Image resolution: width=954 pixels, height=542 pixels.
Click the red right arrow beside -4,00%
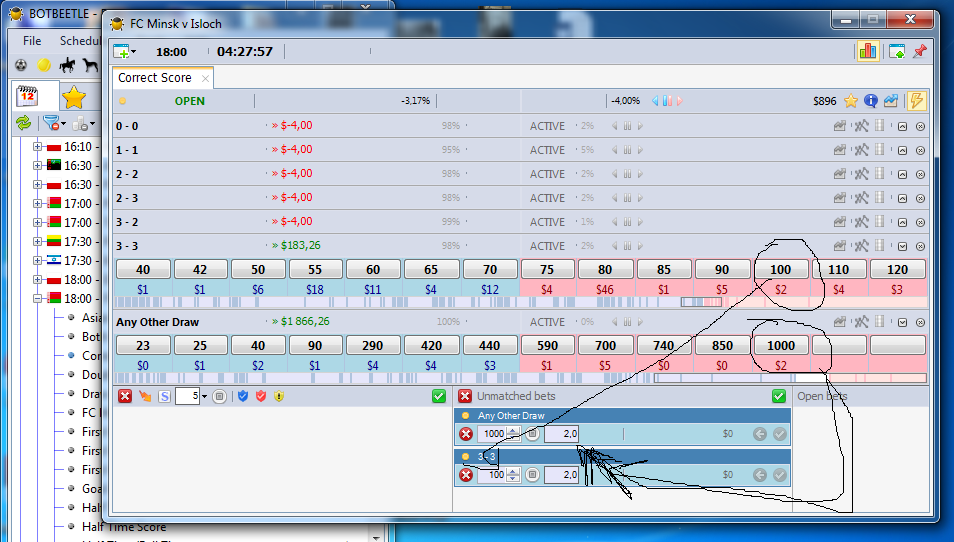point(680,101)
